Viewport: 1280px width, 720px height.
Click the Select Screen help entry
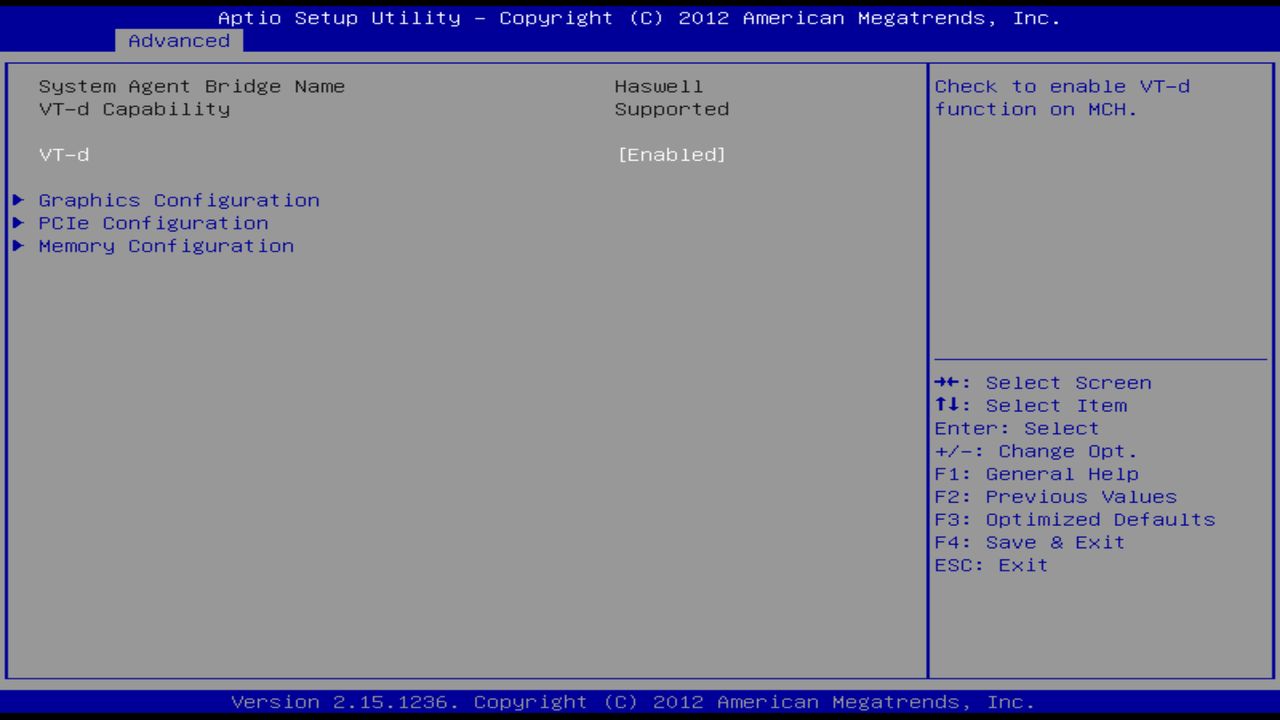(1042, 382)
